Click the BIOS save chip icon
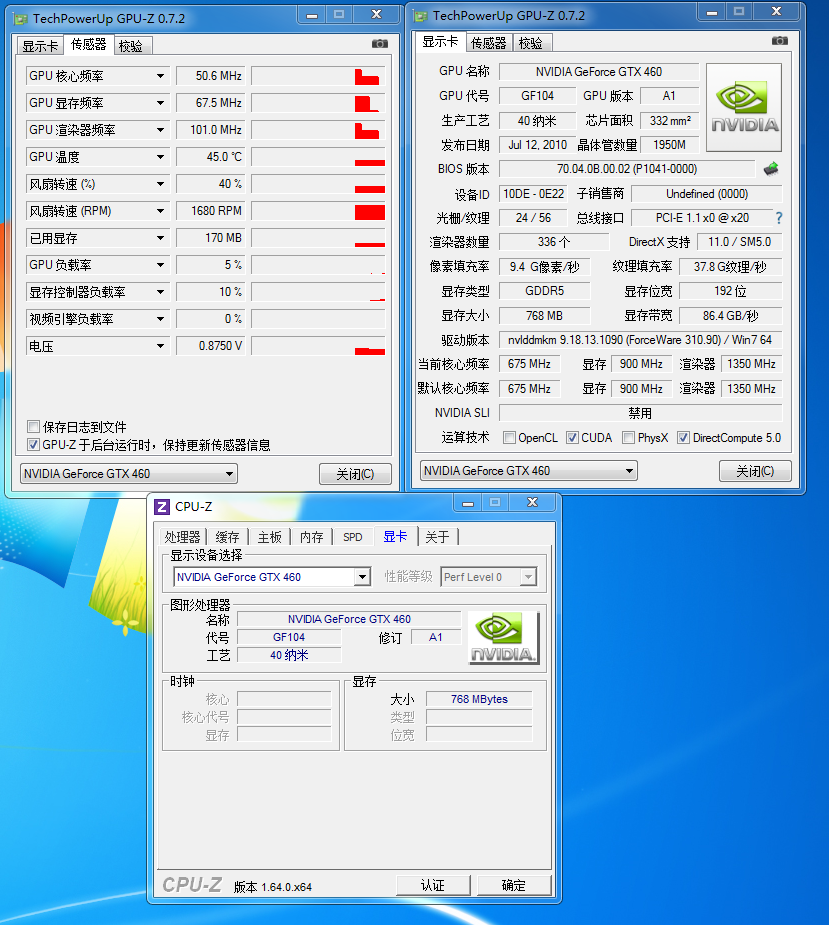 pyautogui.click(x=771, y=169)
